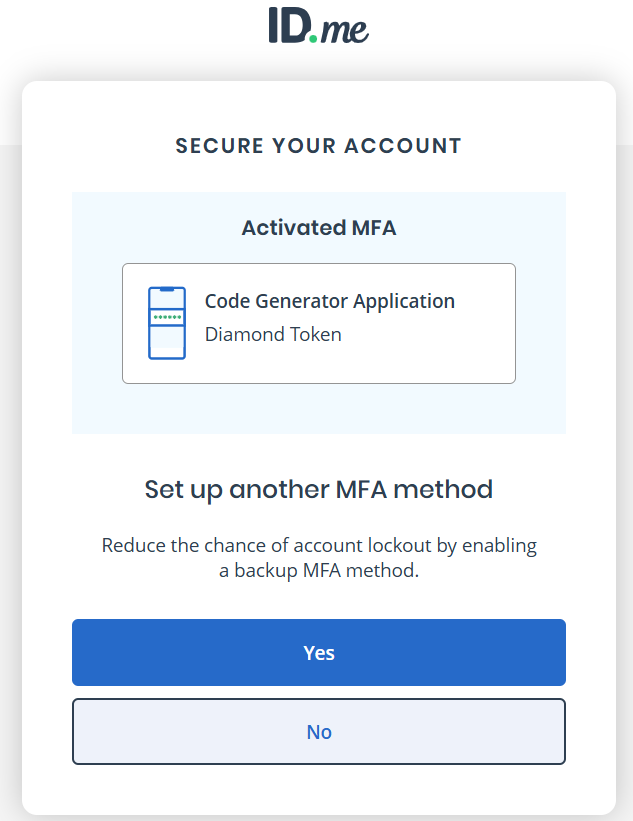Click the 'Code Generator Application' title text

[x=329, y=301]
